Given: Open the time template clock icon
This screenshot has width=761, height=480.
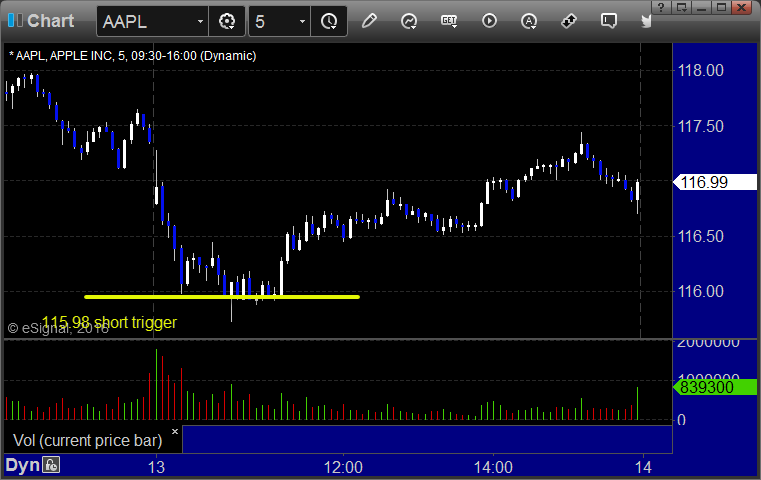Looking at the screenshot, I should 329,21.
